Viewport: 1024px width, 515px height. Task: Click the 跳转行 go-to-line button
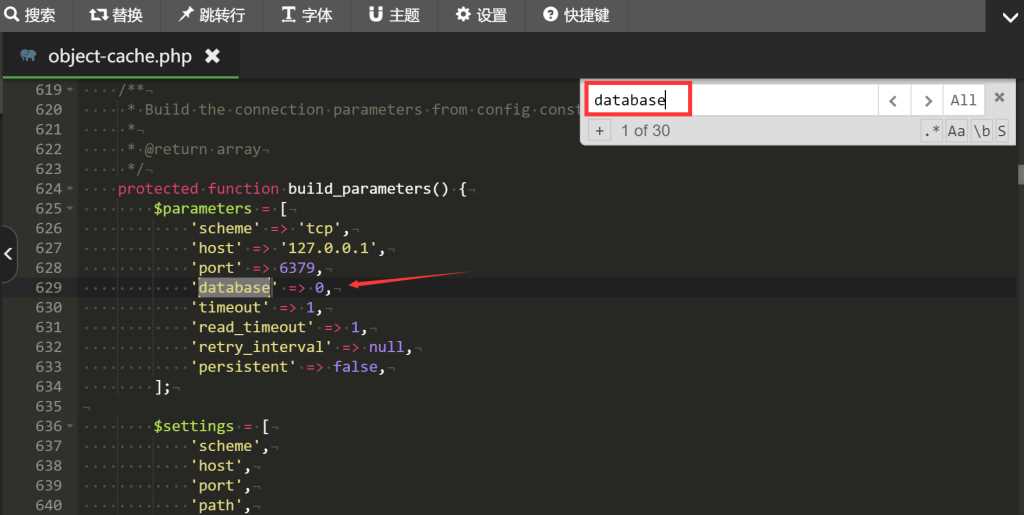point(211,15)
